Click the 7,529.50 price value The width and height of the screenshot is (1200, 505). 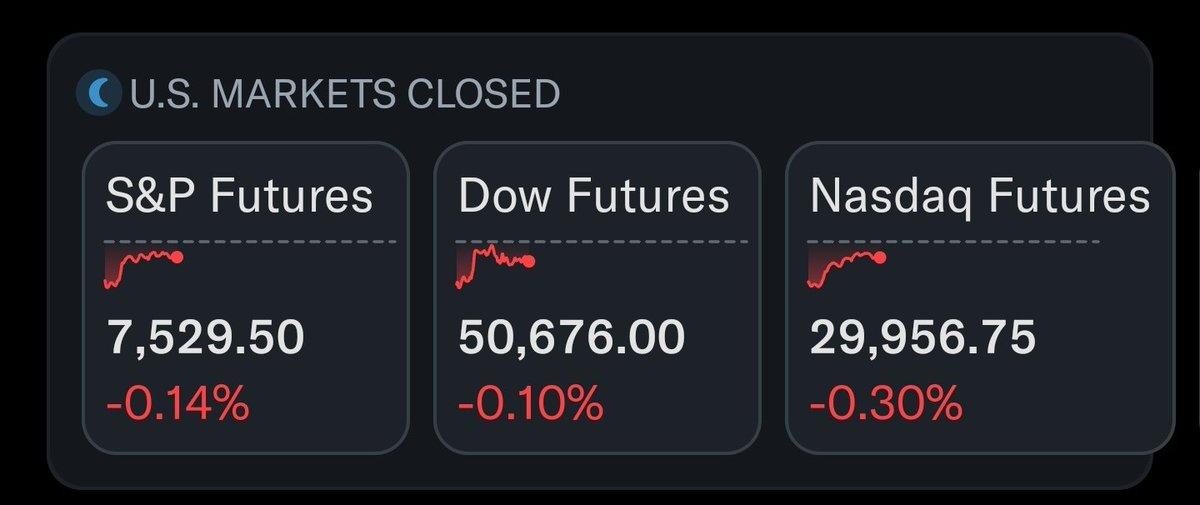pyautogui.click(x=204, y=339)
